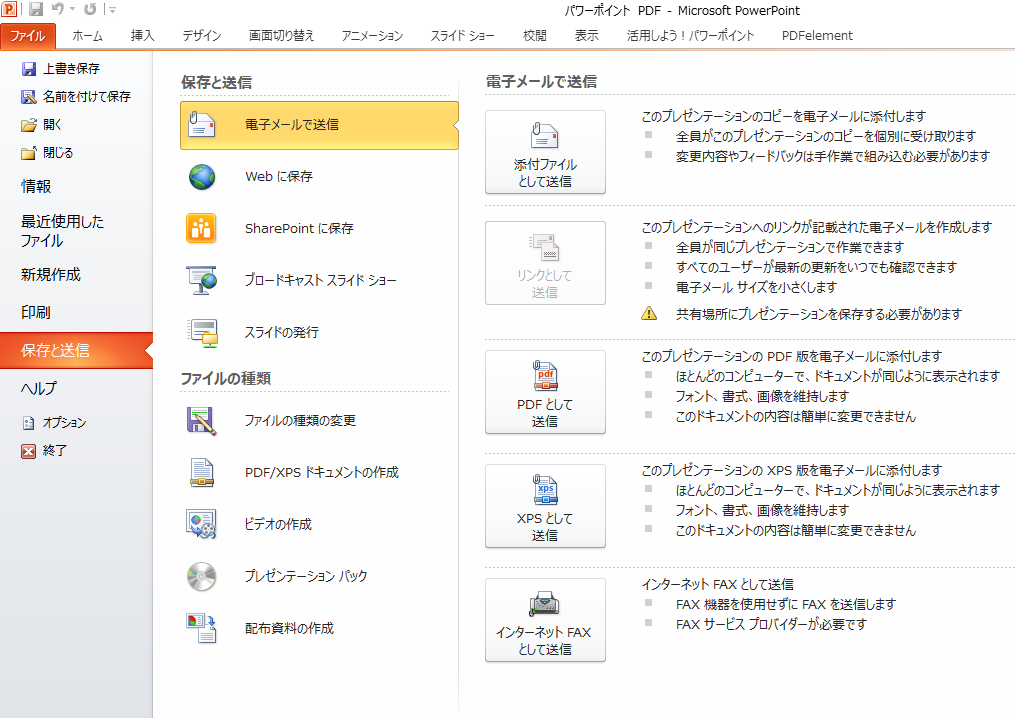Click the ファイルの種類の変更 label
This screenshot has height=718, width=1015.
(300, 420)
